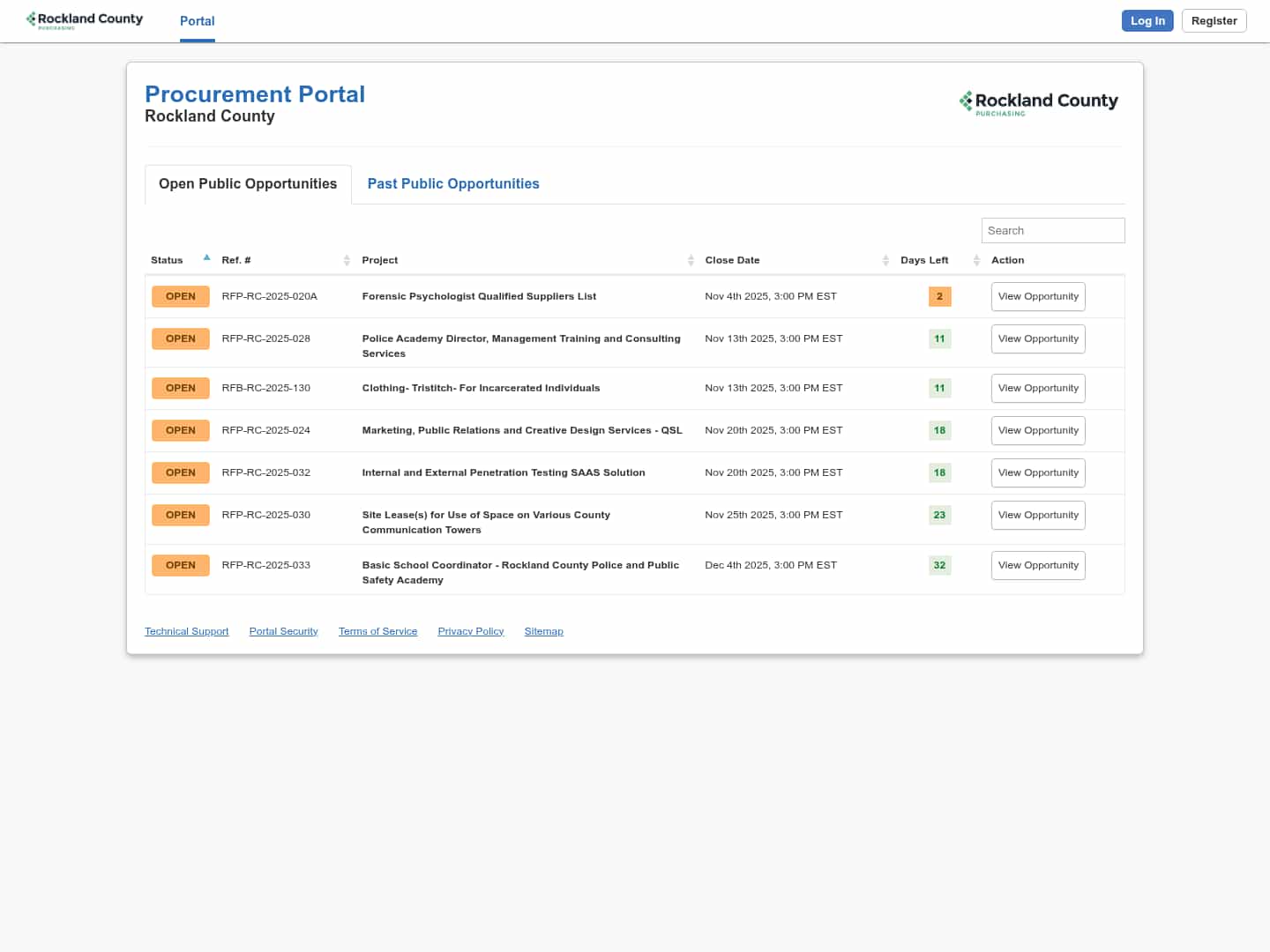
Task: View Opportunity for Penetration Testing SAAS Solution
Action: tap(1038, 472)
